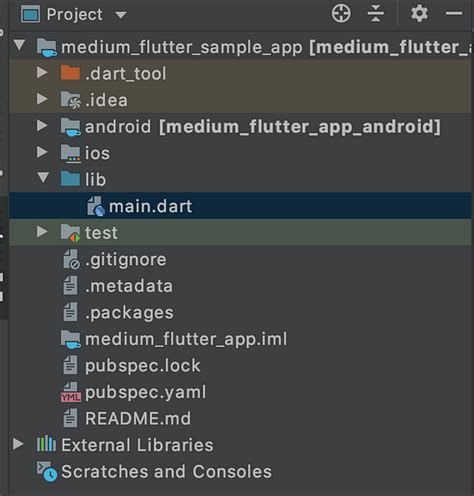Click the pubspec.yaml YML file icon
The height and width of the screenshot is (496, 474).
tap(71, 392)
